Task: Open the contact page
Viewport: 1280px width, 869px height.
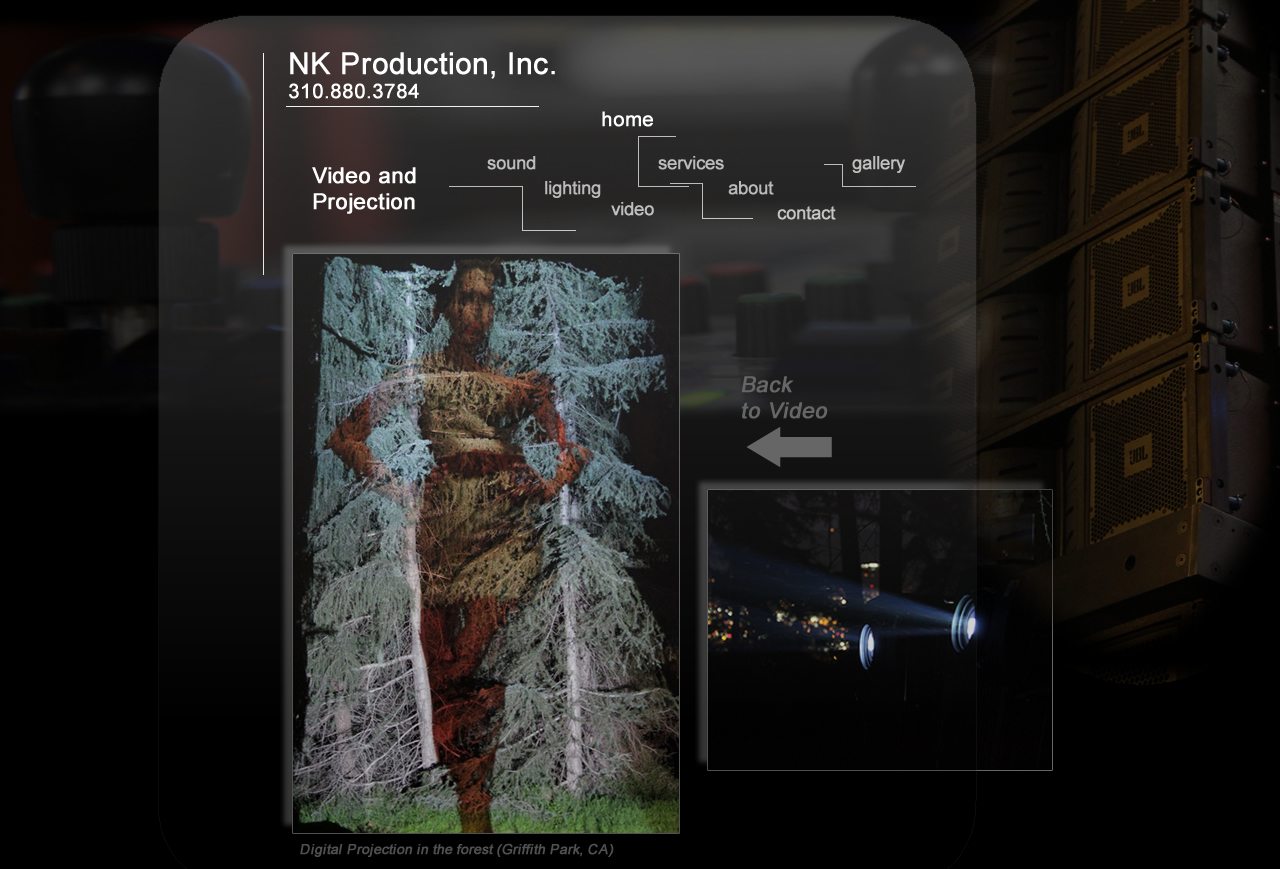Action: coord(806,214)
